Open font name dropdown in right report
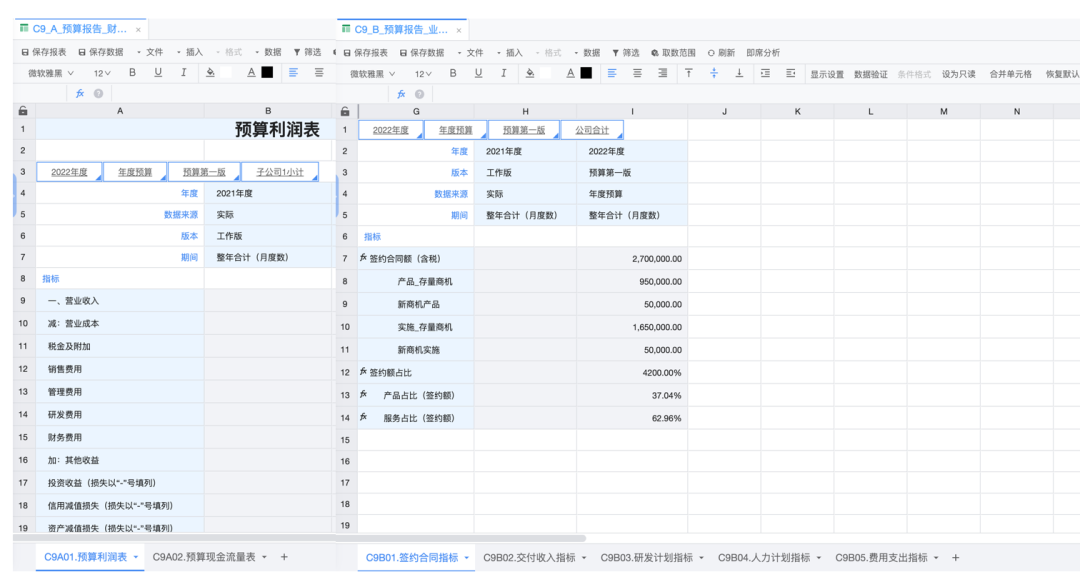 pyautogui.click(x=373, y=74)
